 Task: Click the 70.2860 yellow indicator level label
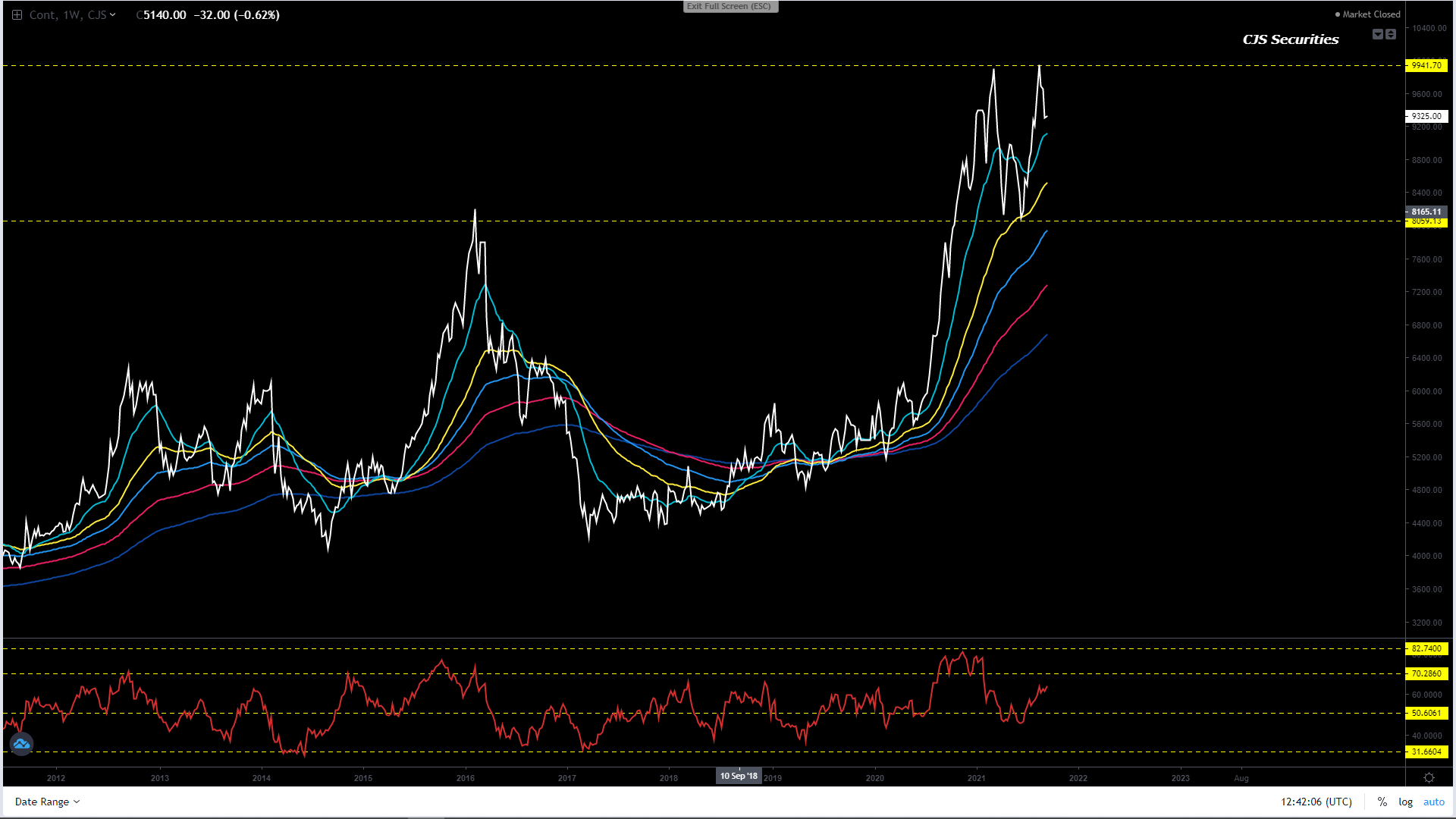point(1426,673)
